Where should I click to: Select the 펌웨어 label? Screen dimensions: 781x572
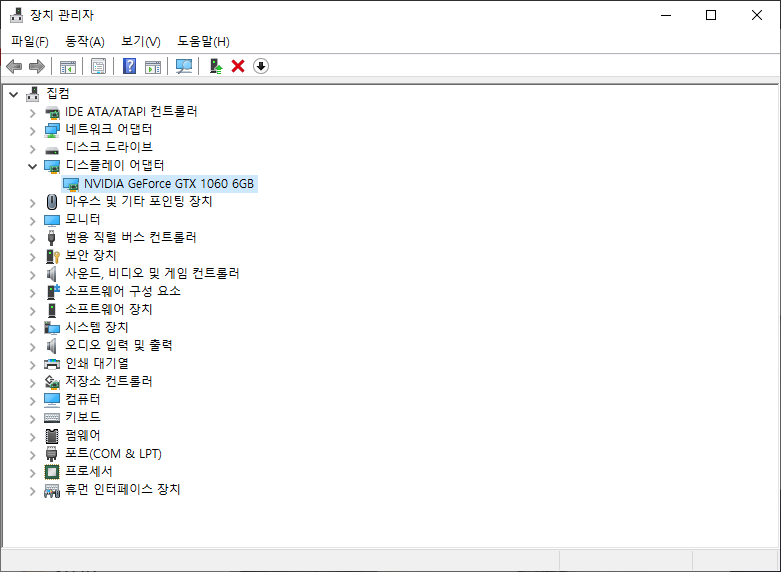pyautogui.click(x=83, y=435)
